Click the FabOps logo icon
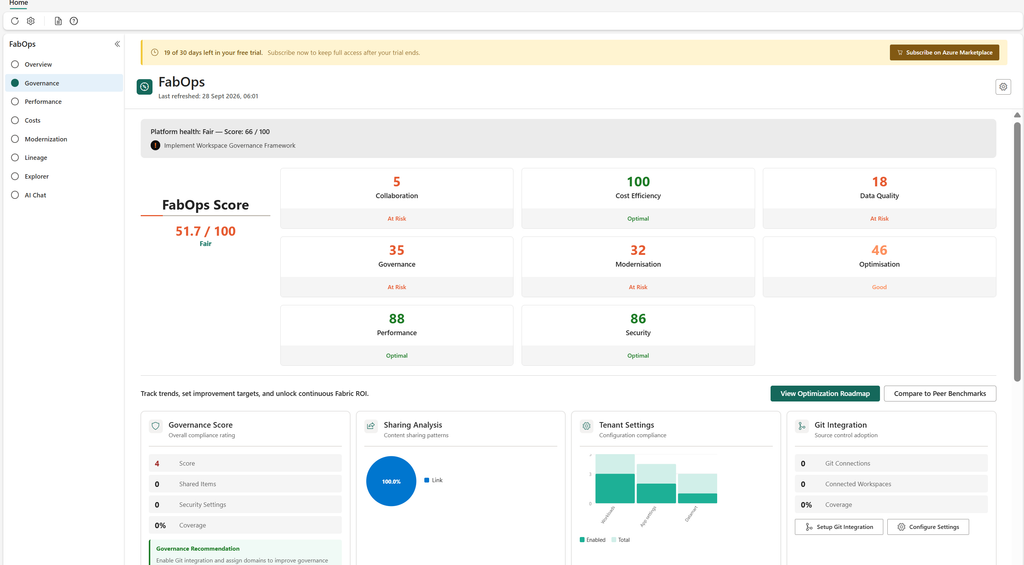This screenshot has width=1024, height=565. click(x=144, y=86)
